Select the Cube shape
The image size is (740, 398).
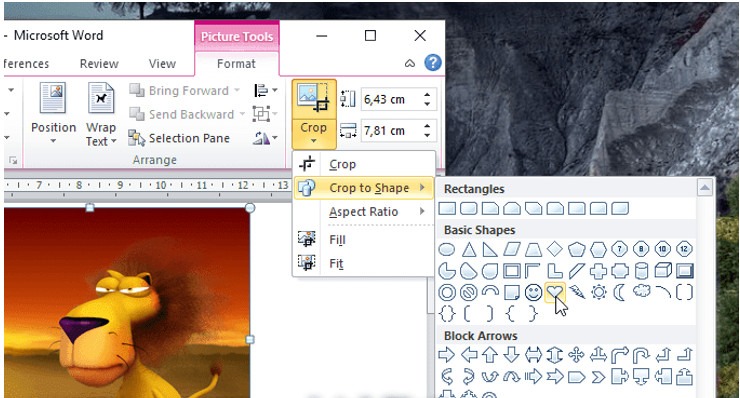(663, 271)
